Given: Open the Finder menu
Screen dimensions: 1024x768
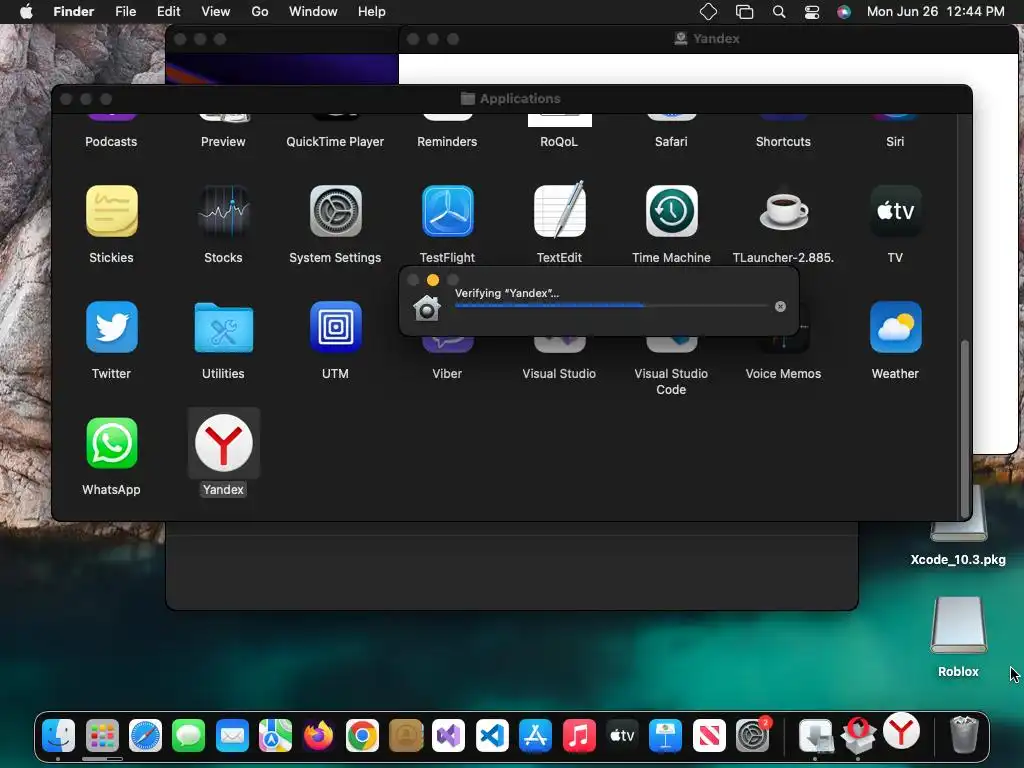Looking at the screenshot, I should 74,12.
